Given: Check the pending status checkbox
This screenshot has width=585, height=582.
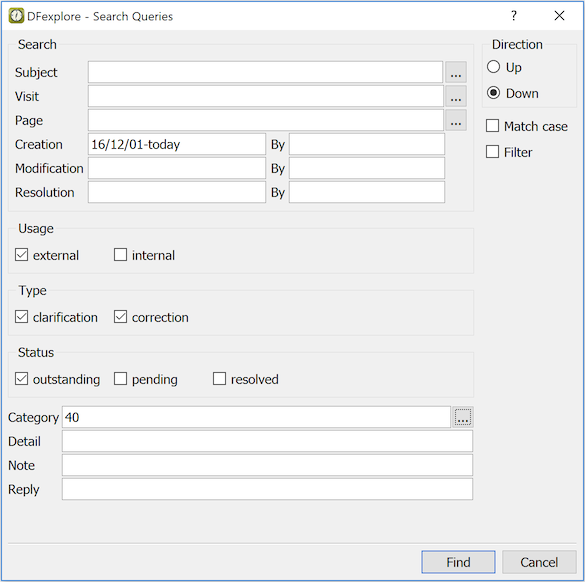Looking at the screenshot, I should [120, 379].
